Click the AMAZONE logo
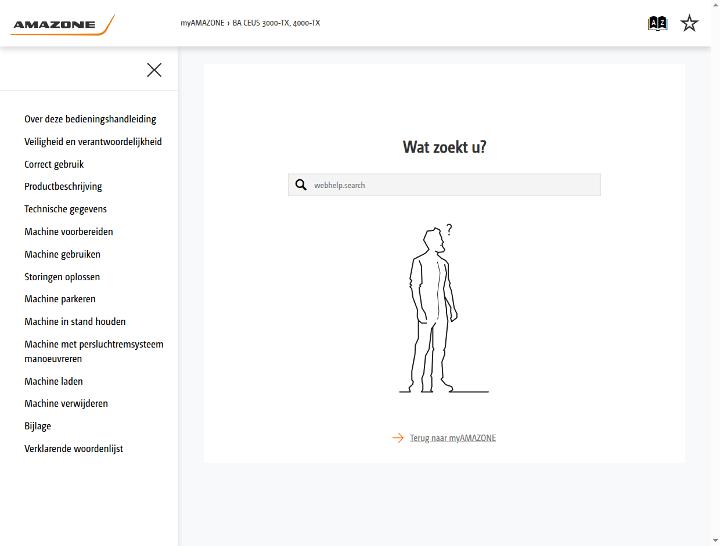Screen dimensions: 720x546 [x=62, y=24]
